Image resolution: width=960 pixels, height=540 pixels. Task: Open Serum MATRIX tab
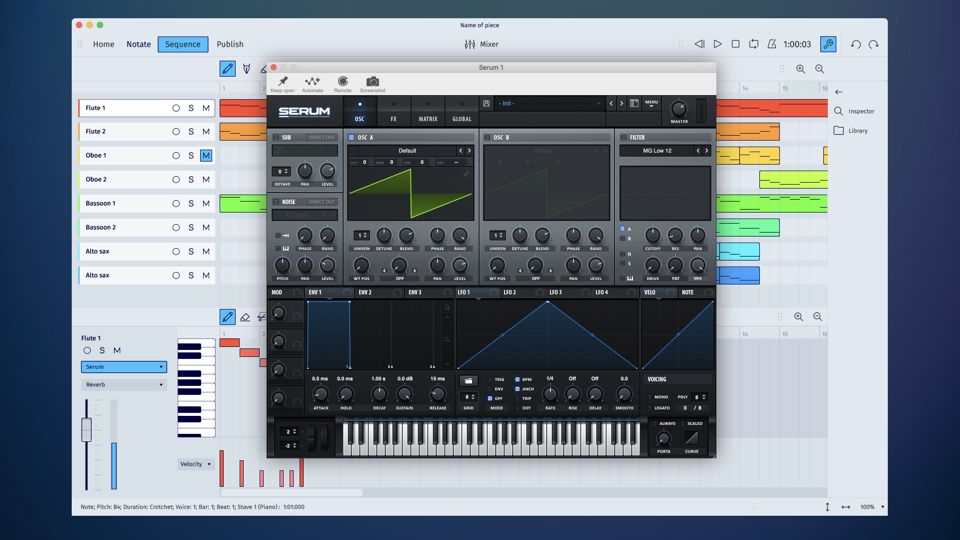[x=428, y=111]
